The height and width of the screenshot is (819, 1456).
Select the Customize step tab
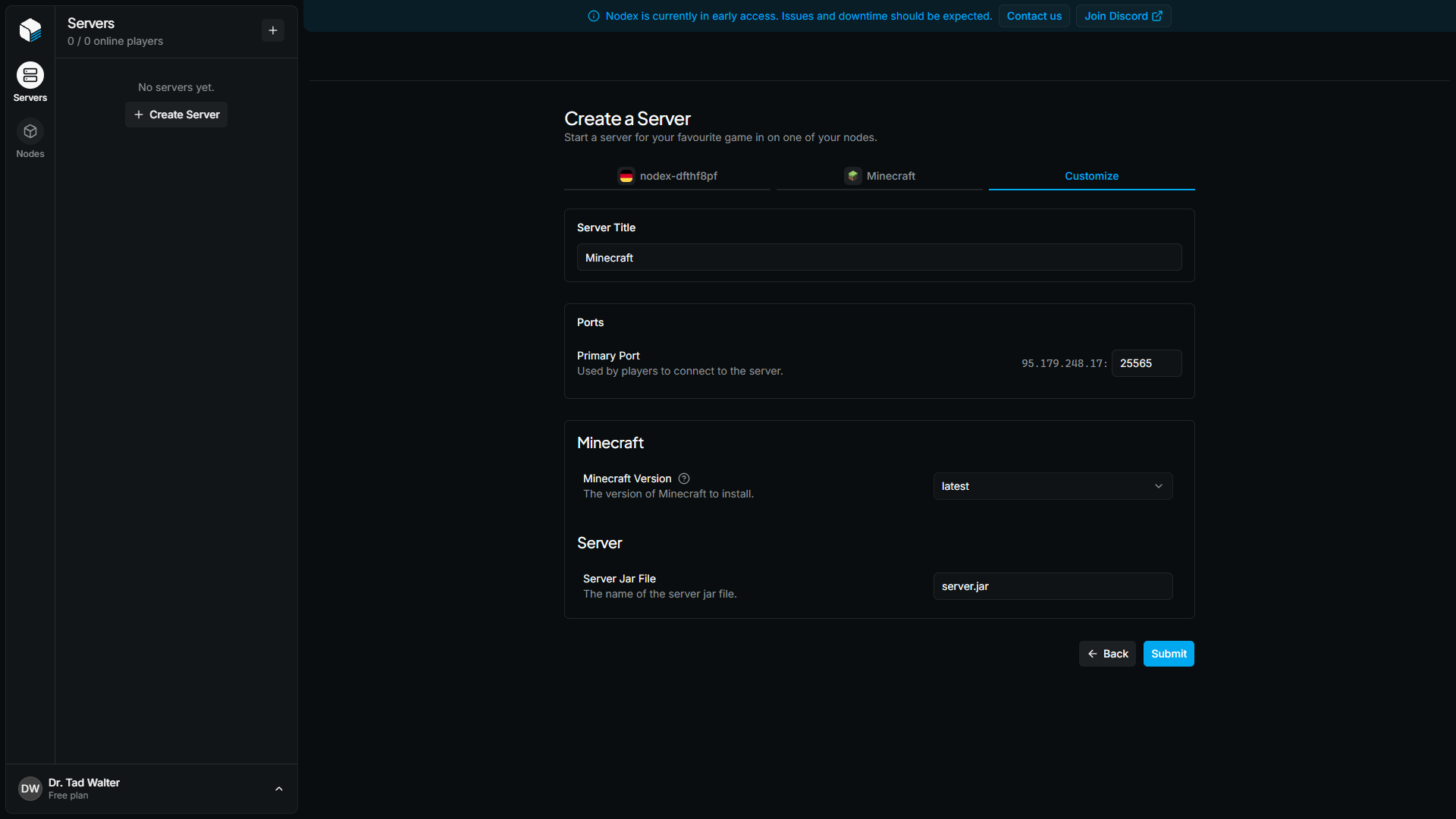[x=1092, y=176]
